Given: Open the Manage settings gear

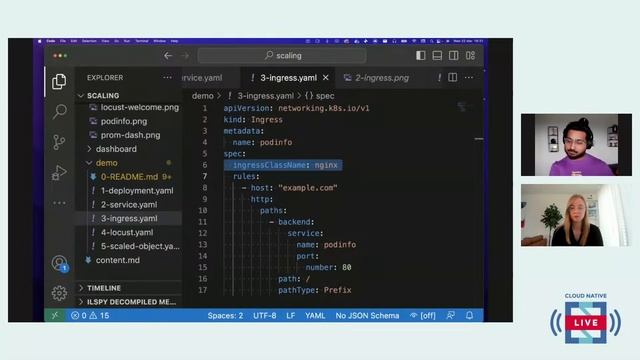Looking at the screenshot, I should [x=59, y=293].
